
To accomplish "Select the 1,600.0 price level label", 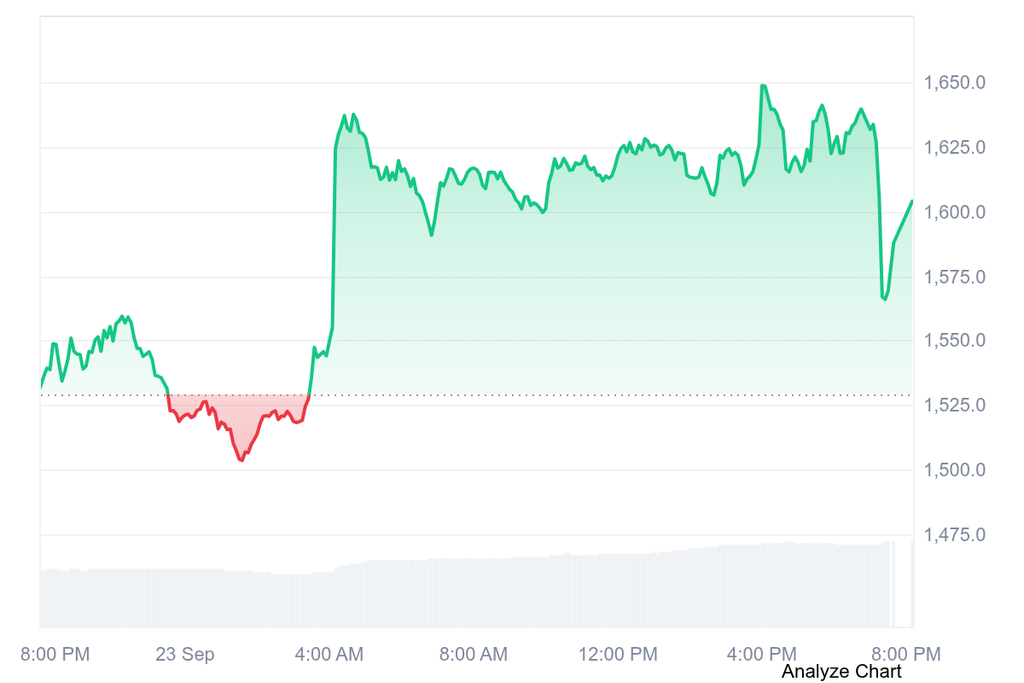I will (954, 212).
